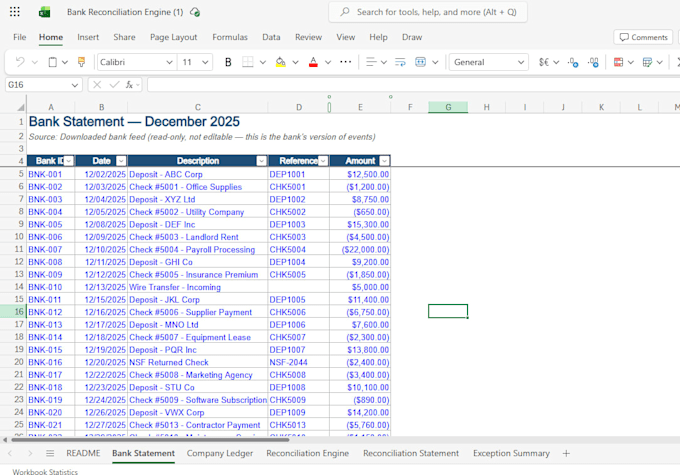Viewport: 680px width, 475px height.
Task: Open the Description column filter
Action: (261, 161)
